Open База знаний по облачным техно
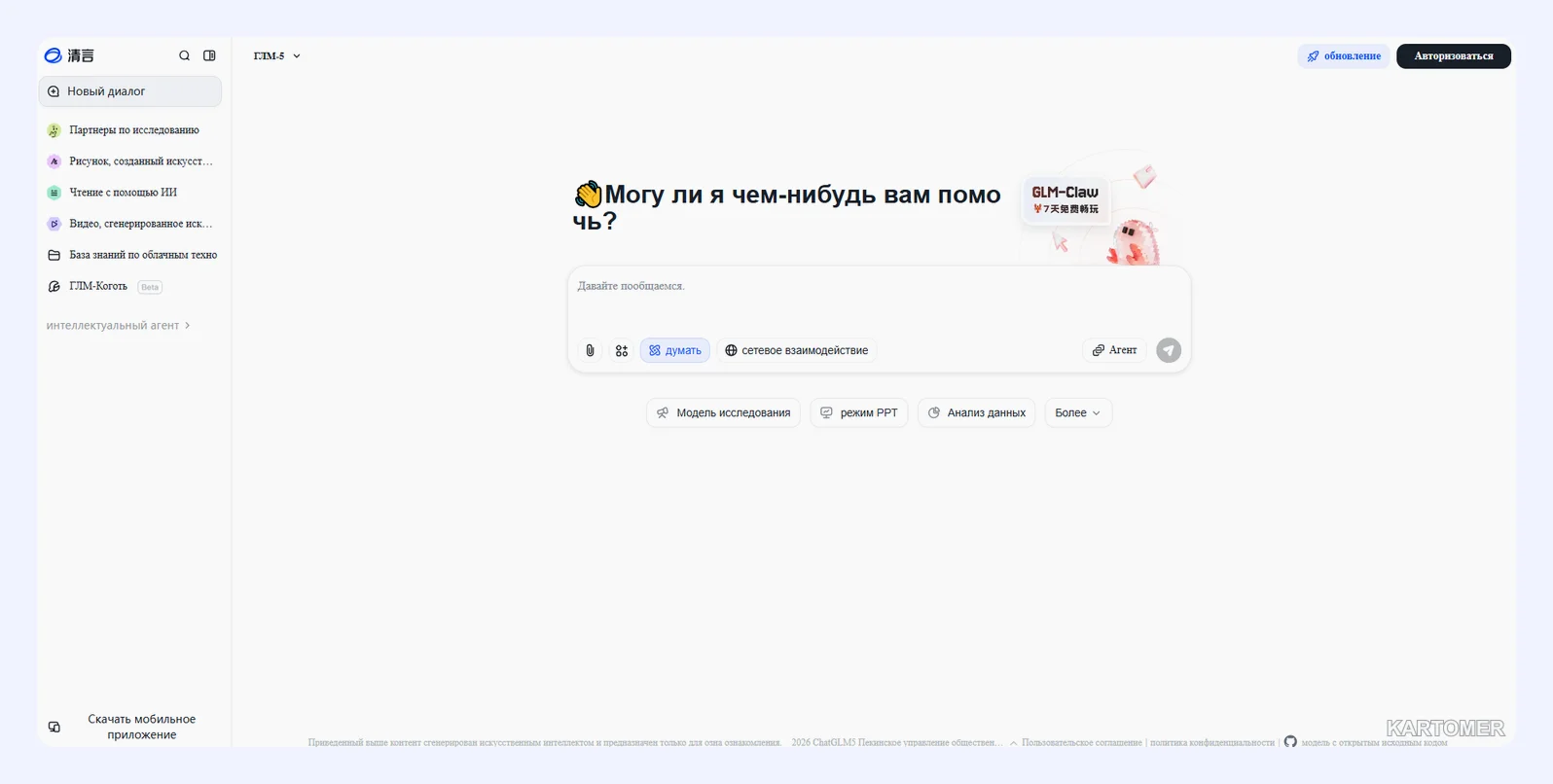 pyautogui.click(x=130, y=255)
